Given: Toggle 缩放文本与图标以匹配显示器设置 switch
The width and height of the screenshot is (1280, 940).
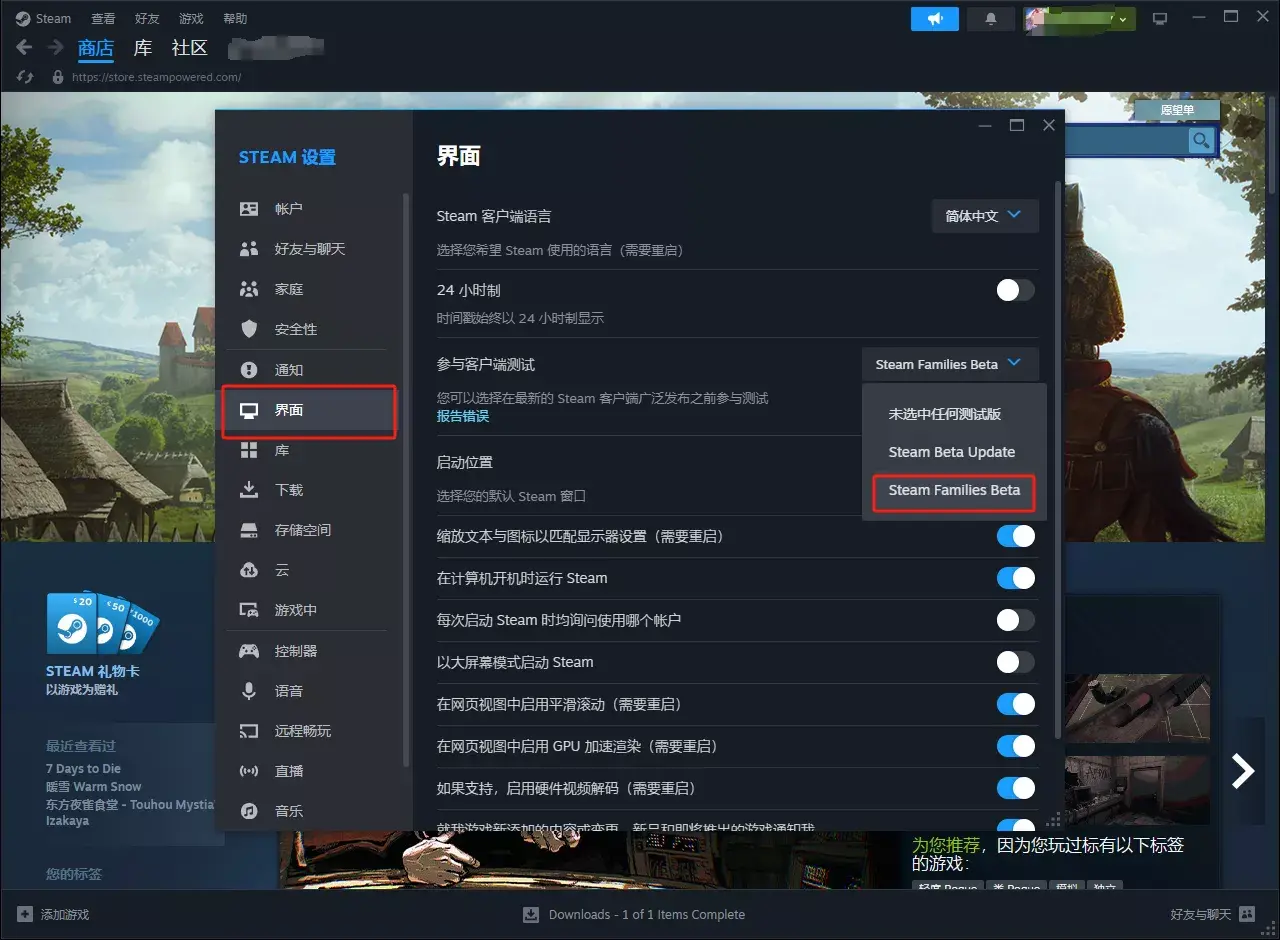Looking at the screenshot, I should click(x=1016, y=536).
